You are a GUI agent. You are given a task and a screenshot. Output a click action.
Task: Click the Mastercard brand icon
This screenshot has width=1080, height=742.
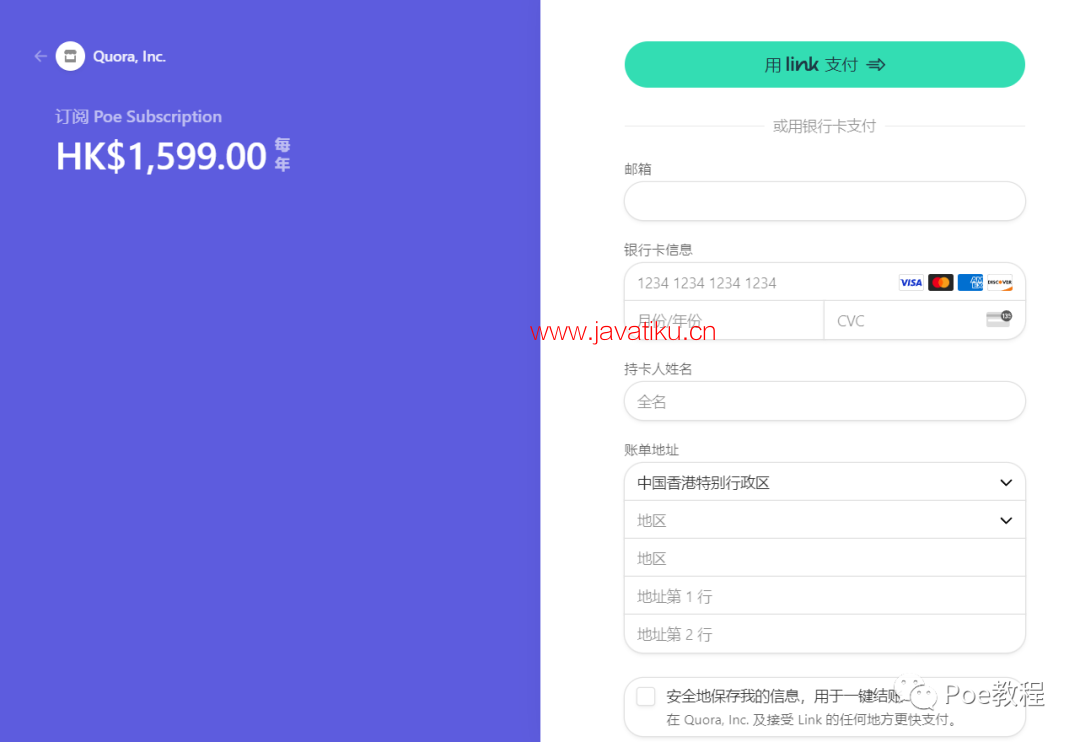[x=940, y=282]
